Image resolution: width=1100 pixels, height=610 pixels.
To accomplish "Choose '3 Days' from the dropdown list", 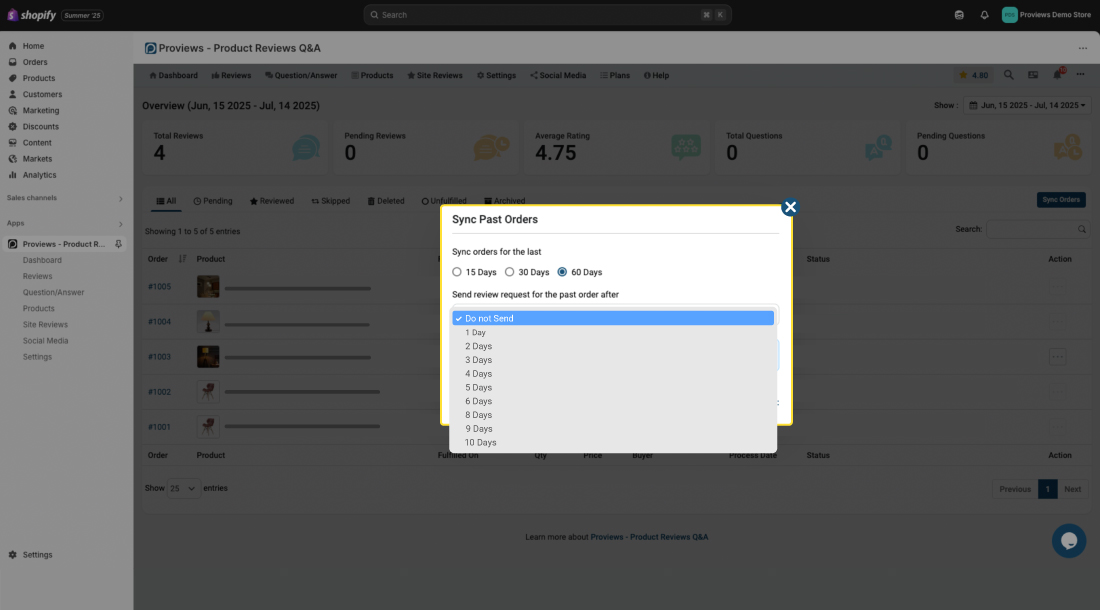I will (612, 360).
